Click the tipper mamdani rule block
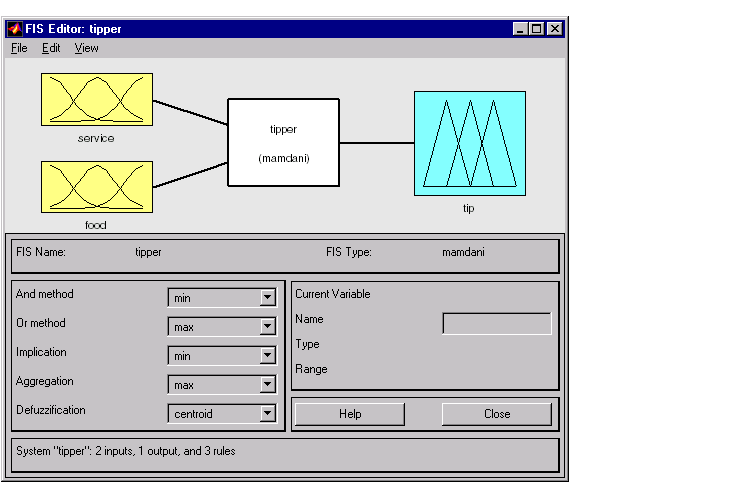Screen dimensions: 750x489 [283, 142]
